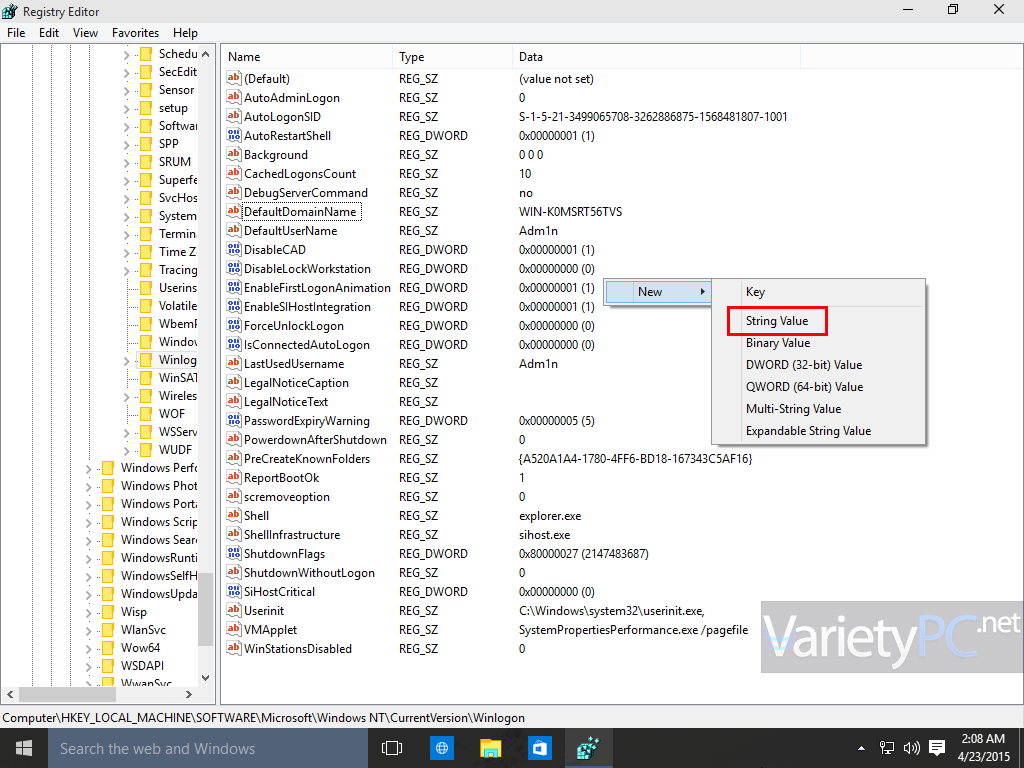Click the Registry Editor taskbar icon
Image resolution: width=1024 pixels, height=768 pixels.
point(588,747)
